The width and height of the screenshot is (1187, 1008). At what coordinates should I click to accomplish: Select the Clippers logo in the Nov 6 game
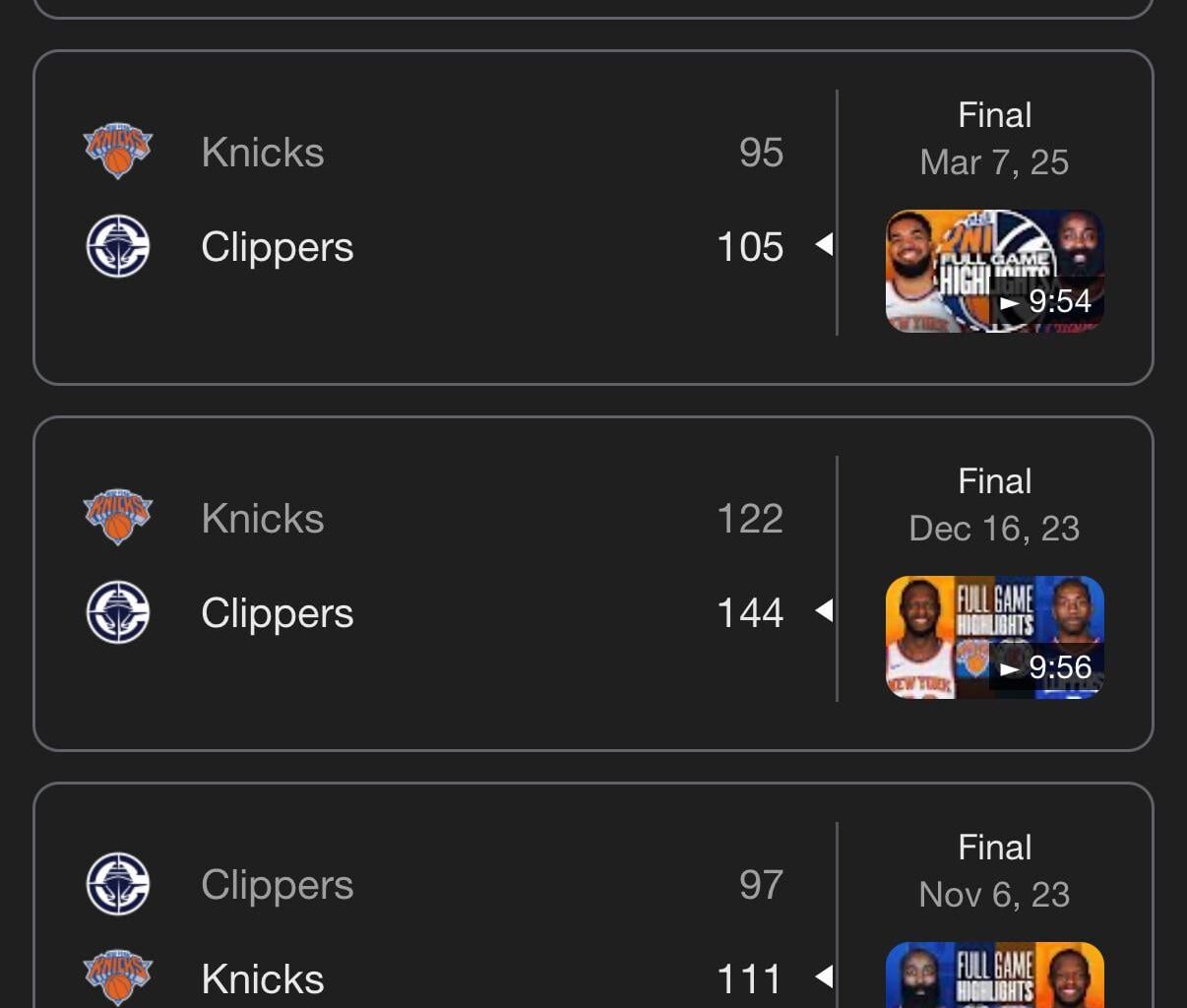point(118,883)
